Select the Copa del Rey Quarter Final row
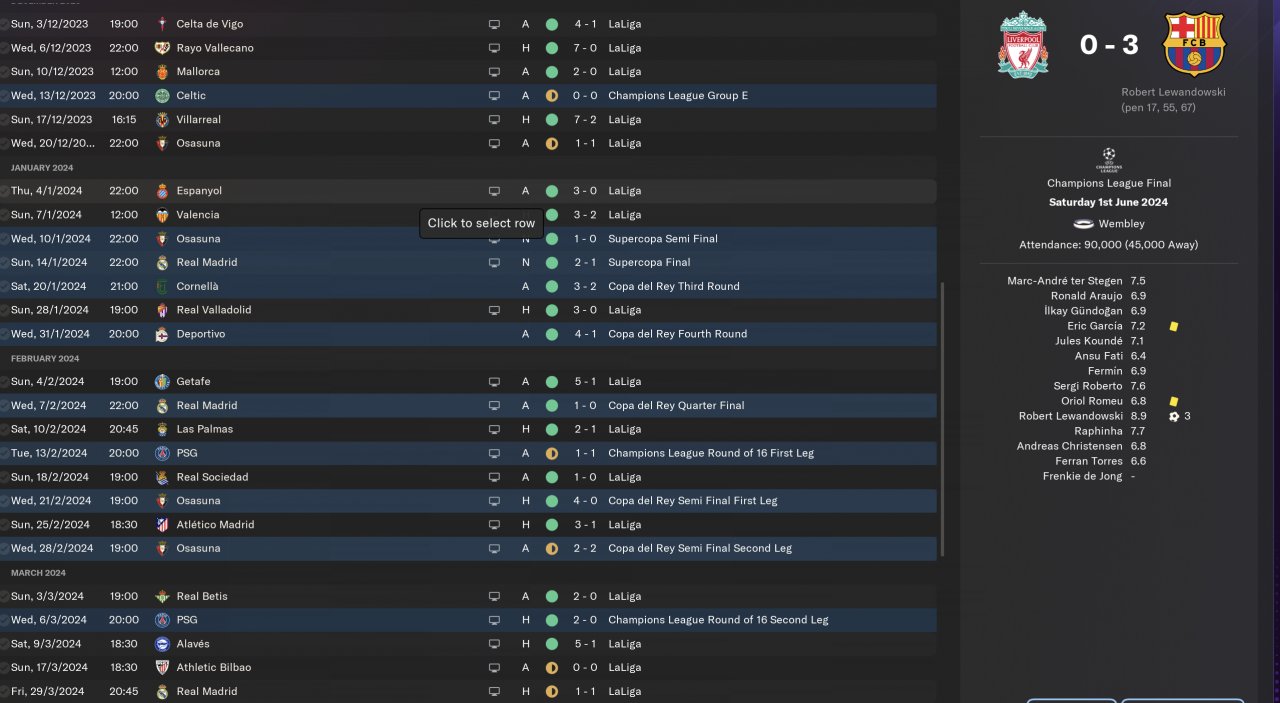 coord(468,406)
